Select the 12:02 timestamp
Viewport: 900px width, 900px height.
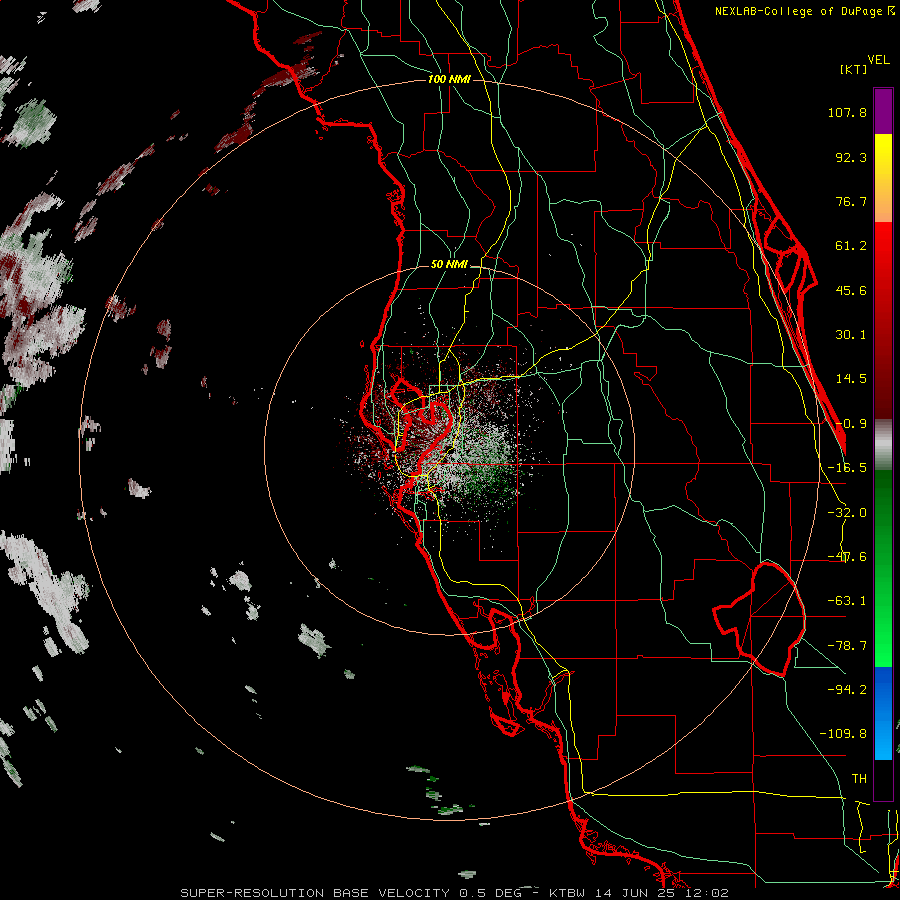[709, 893]
